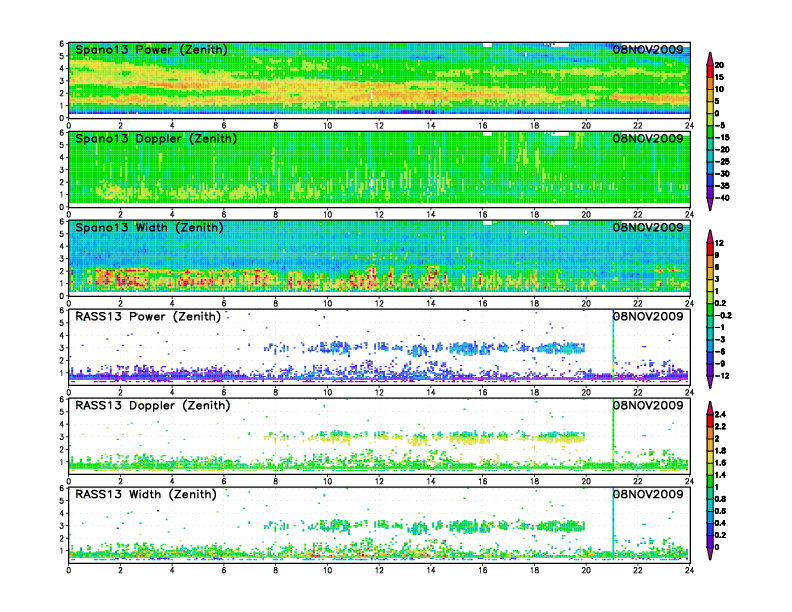This screenshot has width=792, height=612.
Task: Select the red segment of the top colorbar
Action: (x=710, y=71)
